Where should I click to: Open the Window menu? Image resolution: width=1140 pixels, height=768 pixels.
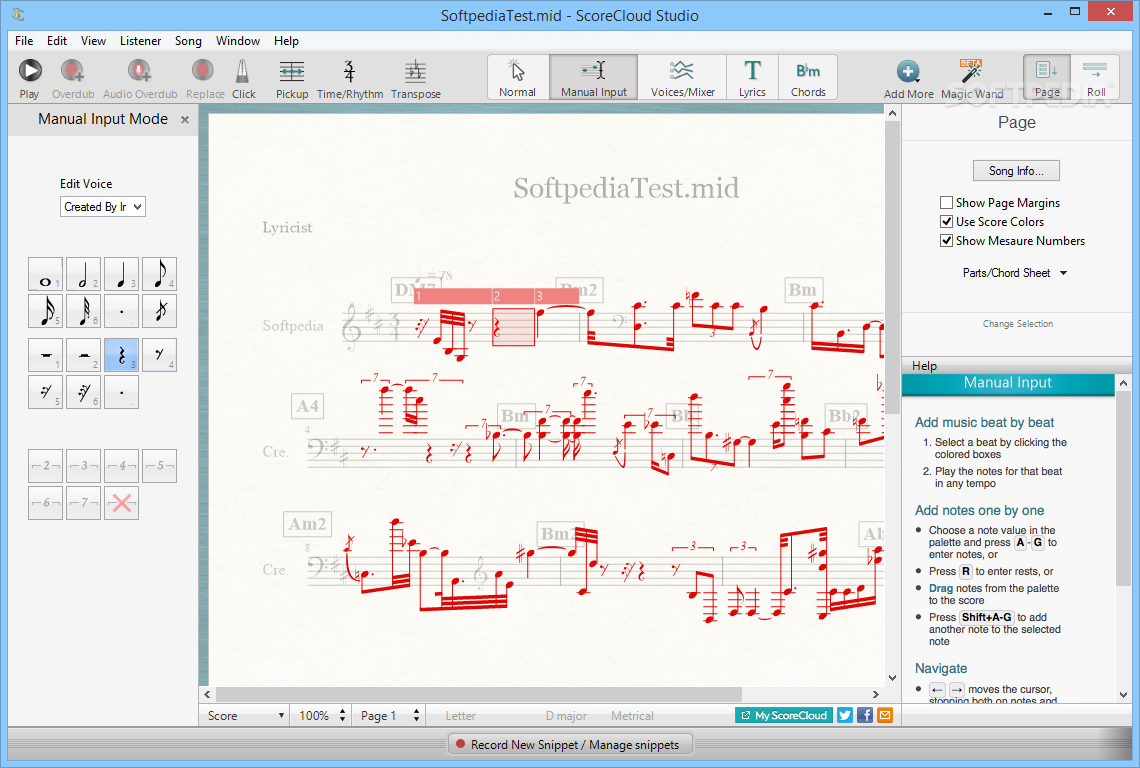click(x=238, y=41)
